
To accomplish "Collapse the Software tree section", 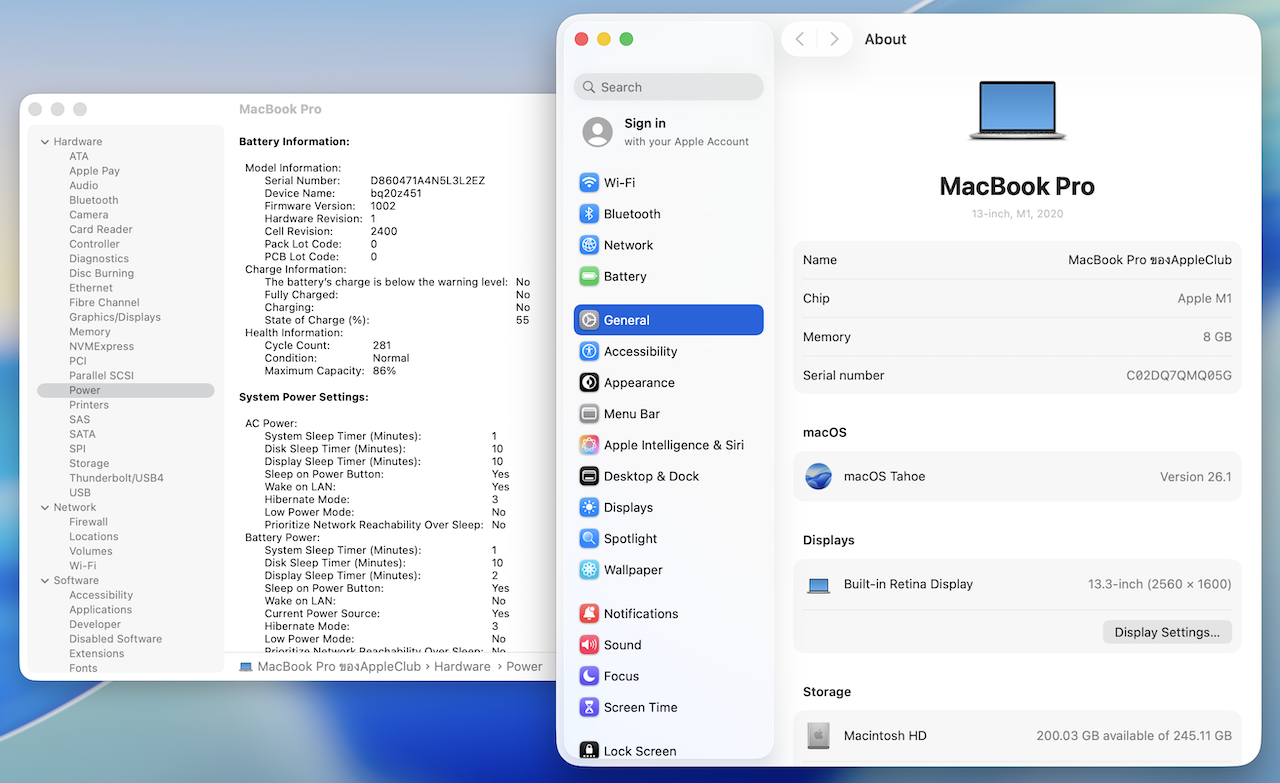I will (x=45, y=581).
